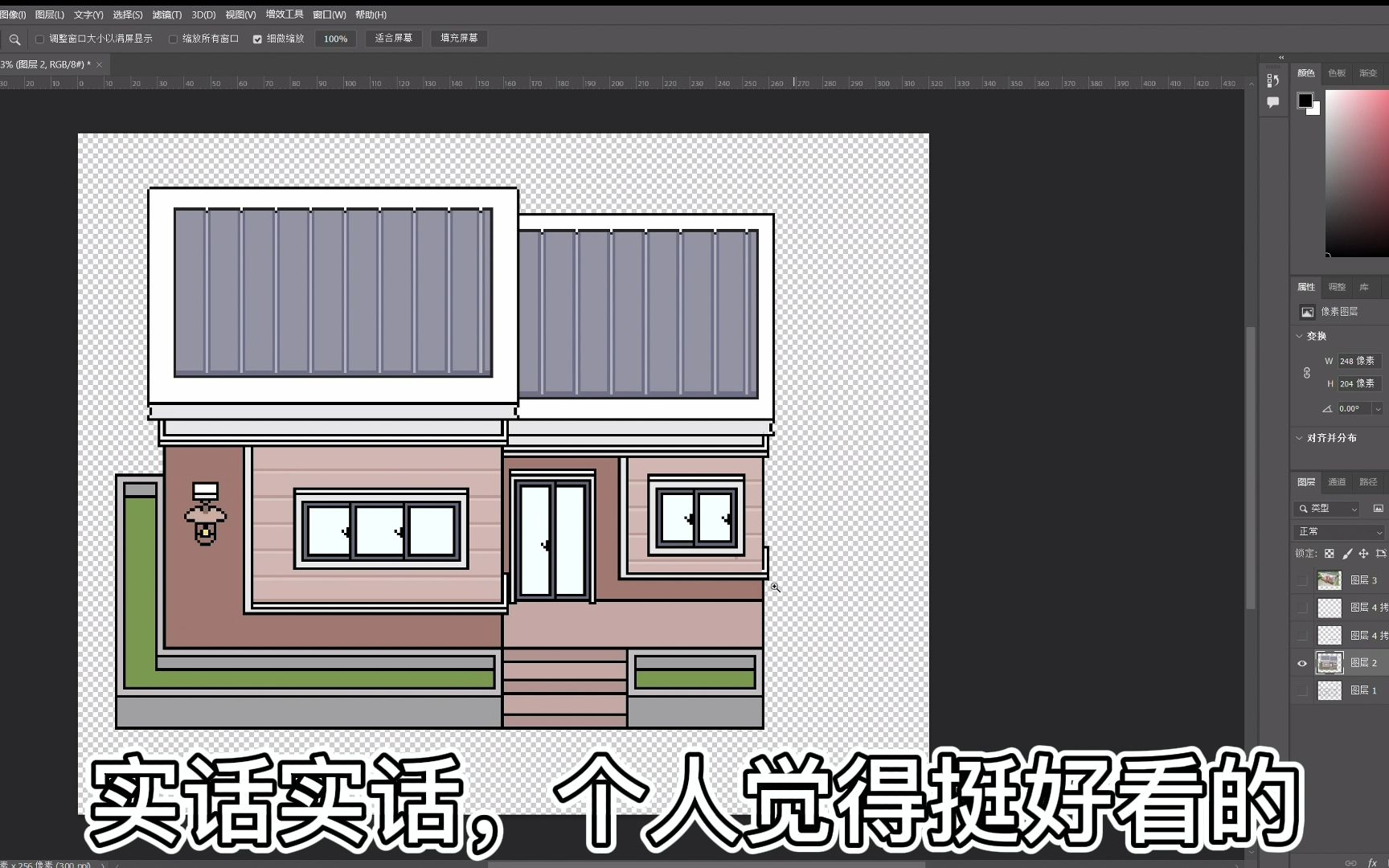Screen dimensions: 1389x868
Task: Disable the 细微缩放 checkbox
Action: tap(258, 38)
